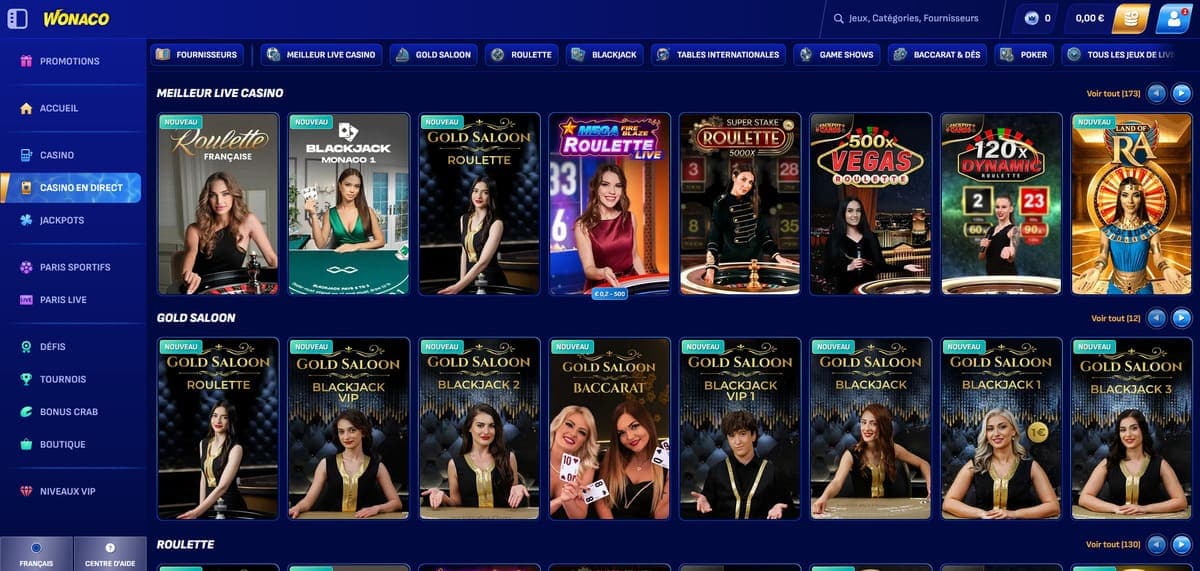Open Blackjack Monaco 1 game thumbnail
This screenshot has height=571, width=1200.
pos(348,204)
